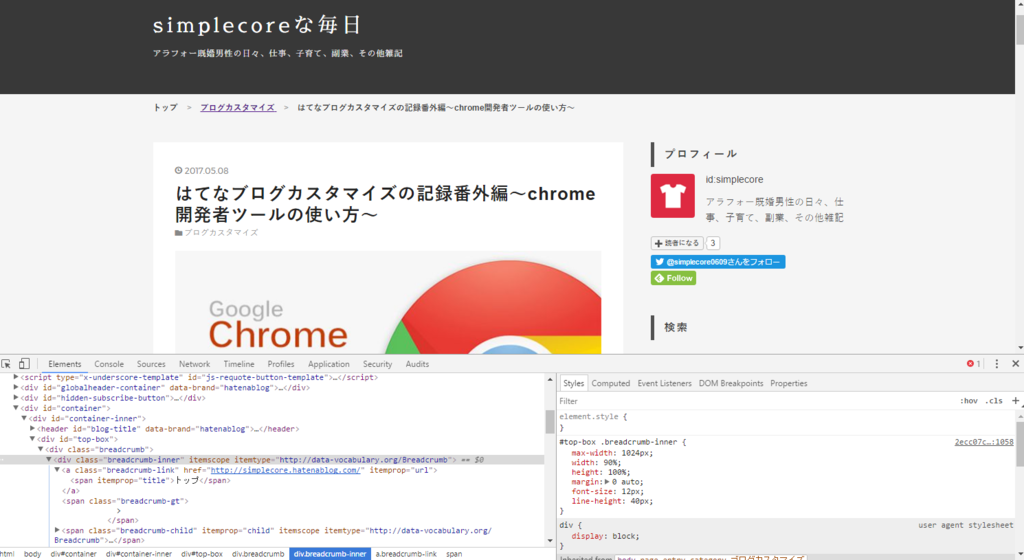Click the 2017.05.08 article date
Viewport: 1024px width, 560px height.
[x=206, y=171]
